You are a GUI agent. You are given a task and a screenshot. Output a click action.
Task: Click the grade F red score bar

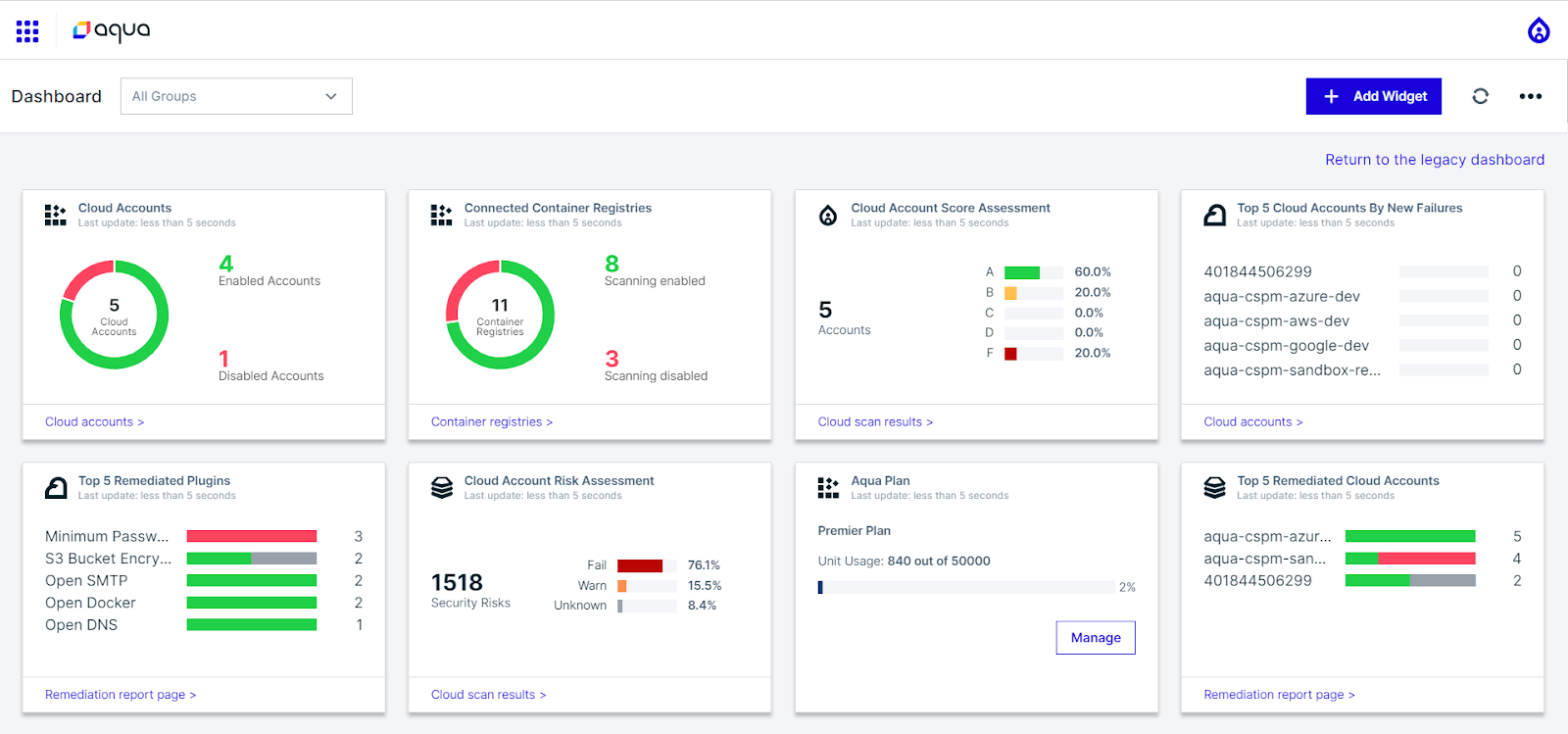click(1010, 354)
